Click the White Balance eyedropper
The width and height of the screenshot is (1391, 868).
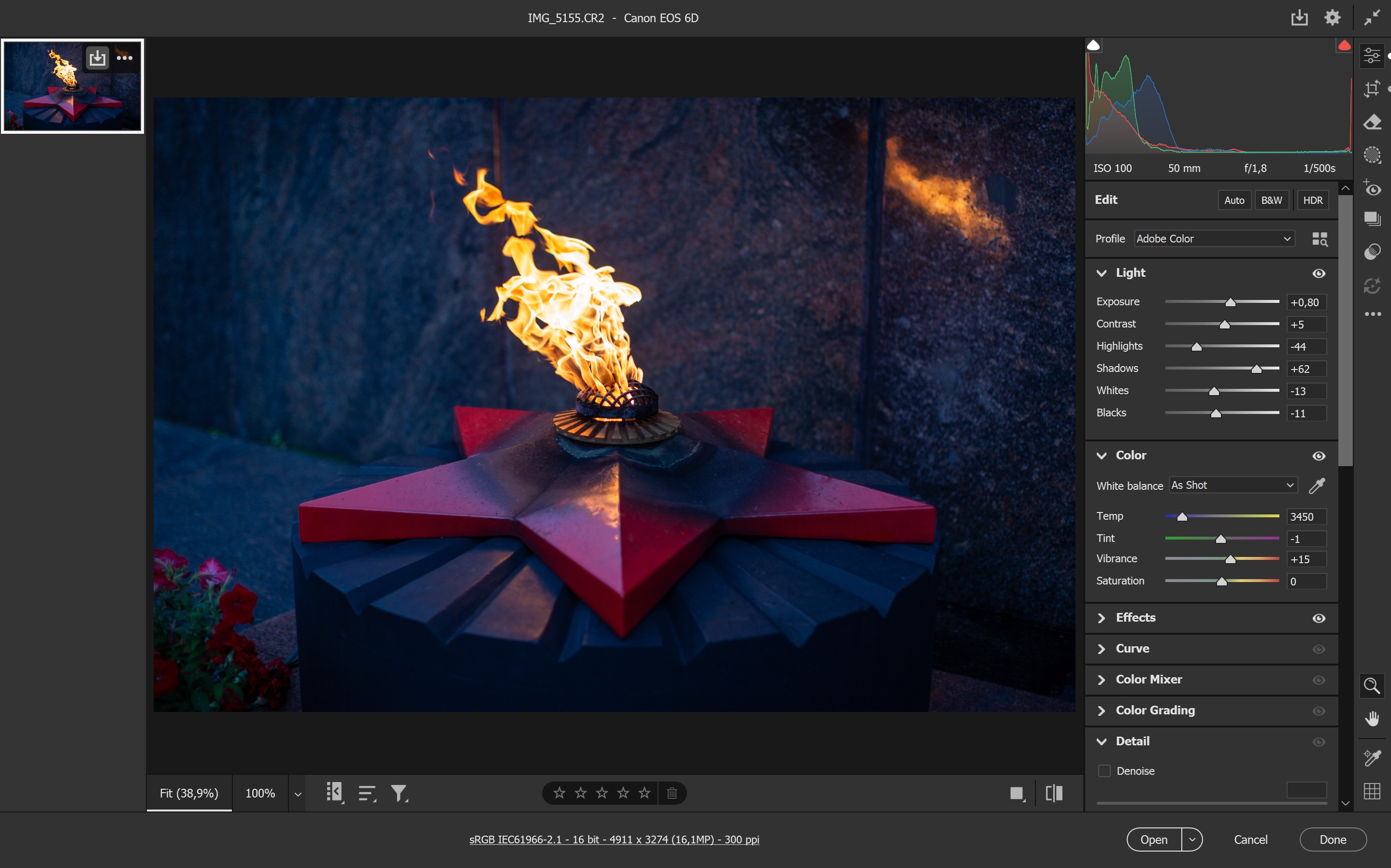pyautogui.click(x=1317, y=485)
